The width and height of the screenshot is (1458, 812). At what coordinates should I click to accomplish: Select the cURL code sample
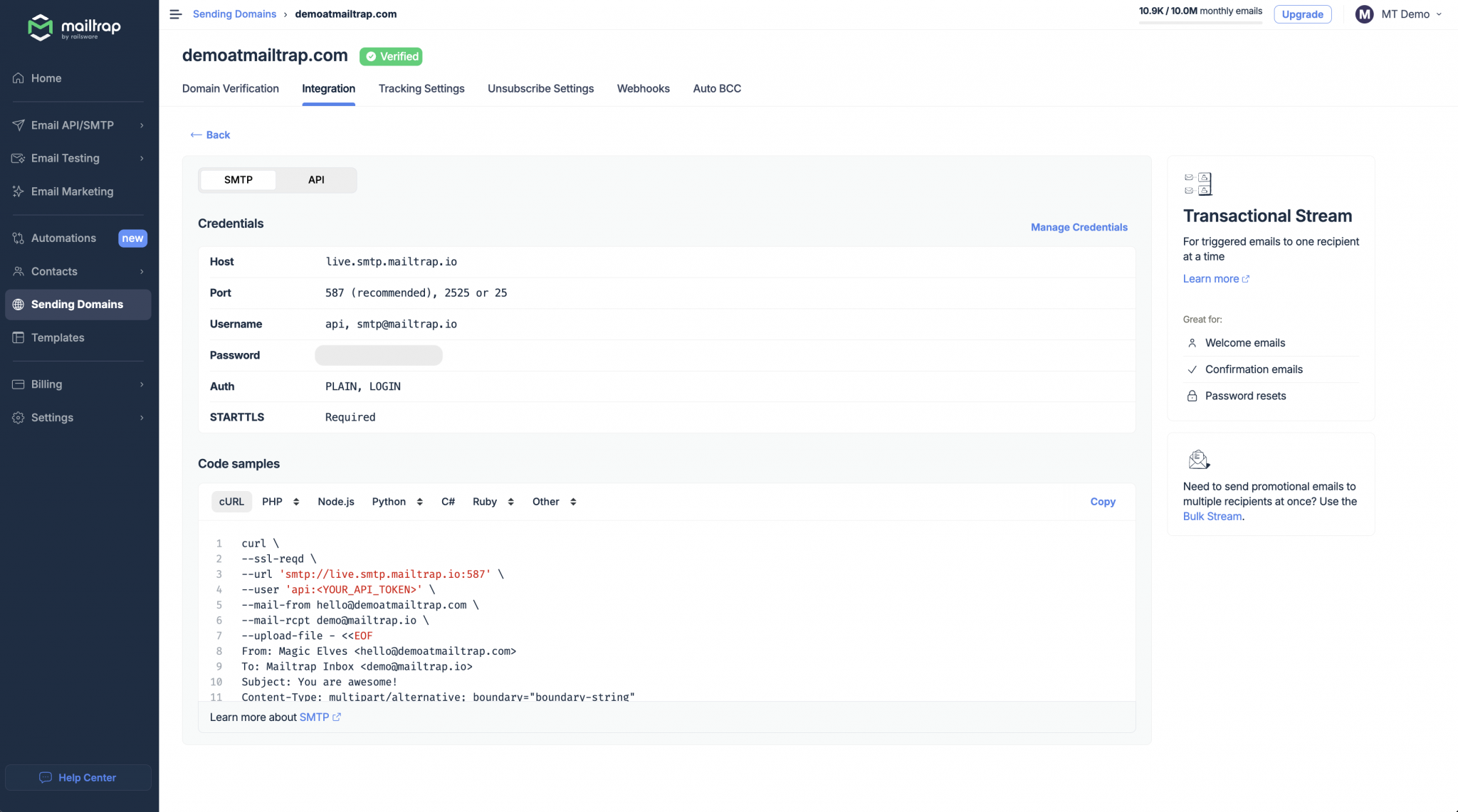tap(231, 501)
